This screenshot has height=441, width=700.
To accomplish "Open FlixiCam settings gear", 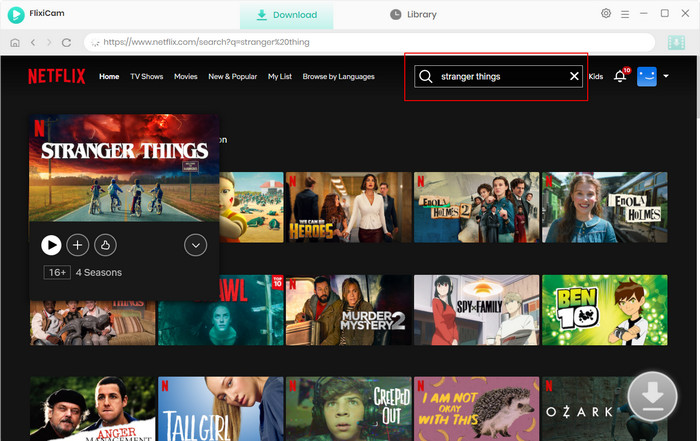I will coord(606,13).
